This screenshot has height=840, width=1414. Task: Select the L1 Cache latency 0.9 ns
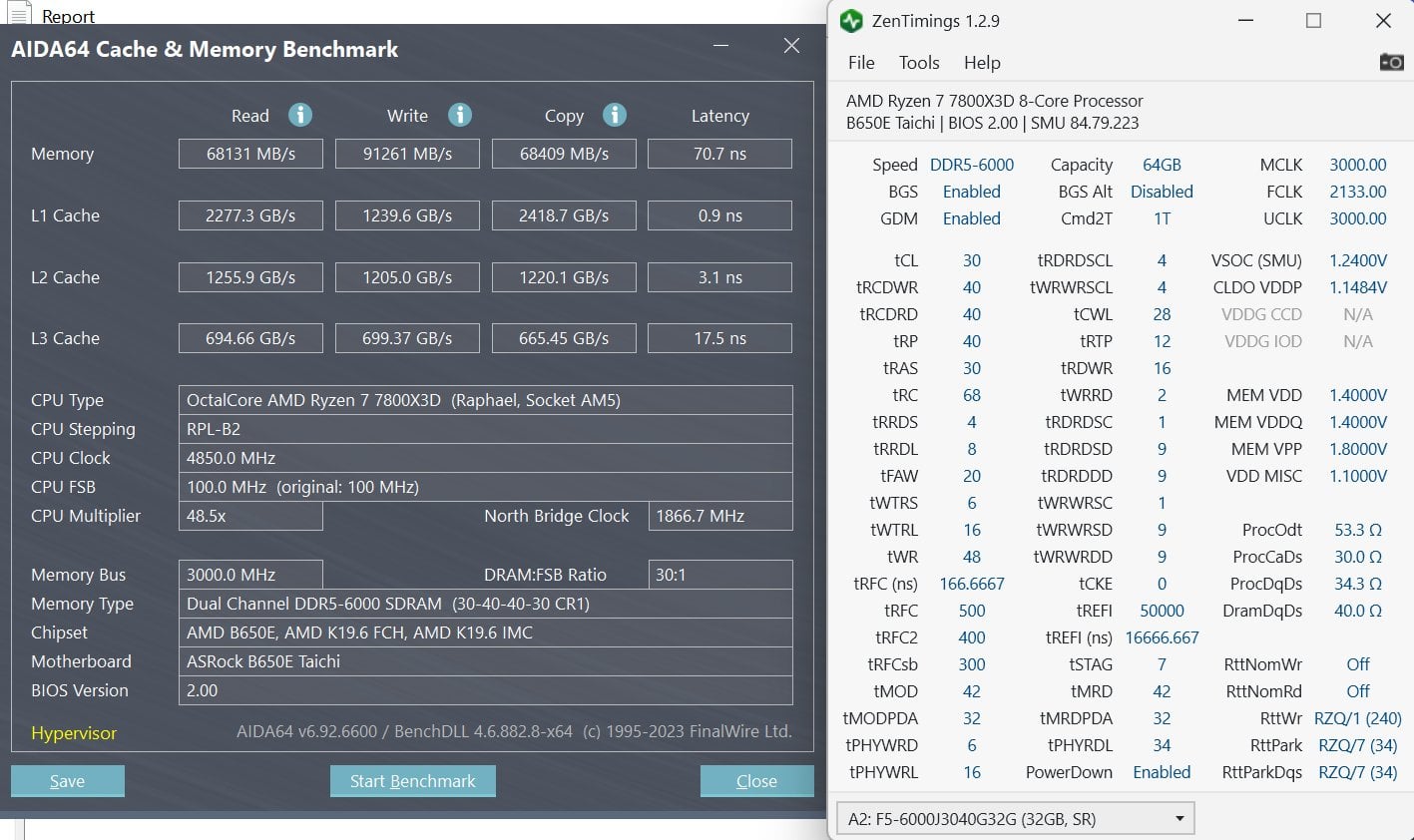[x=720, y=215]
